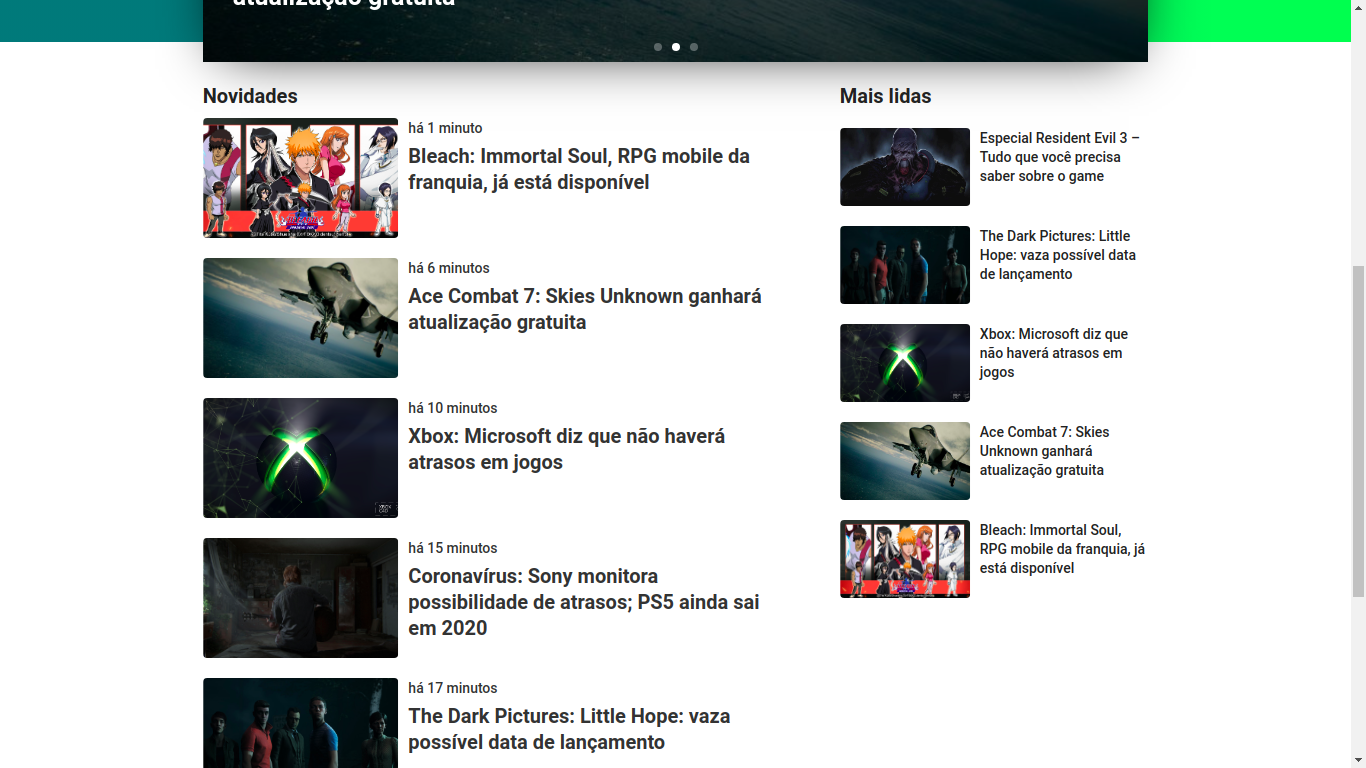Click the page vertical scrollbar thumb
Screen dimensions: 1366x768
[1358, 431]
